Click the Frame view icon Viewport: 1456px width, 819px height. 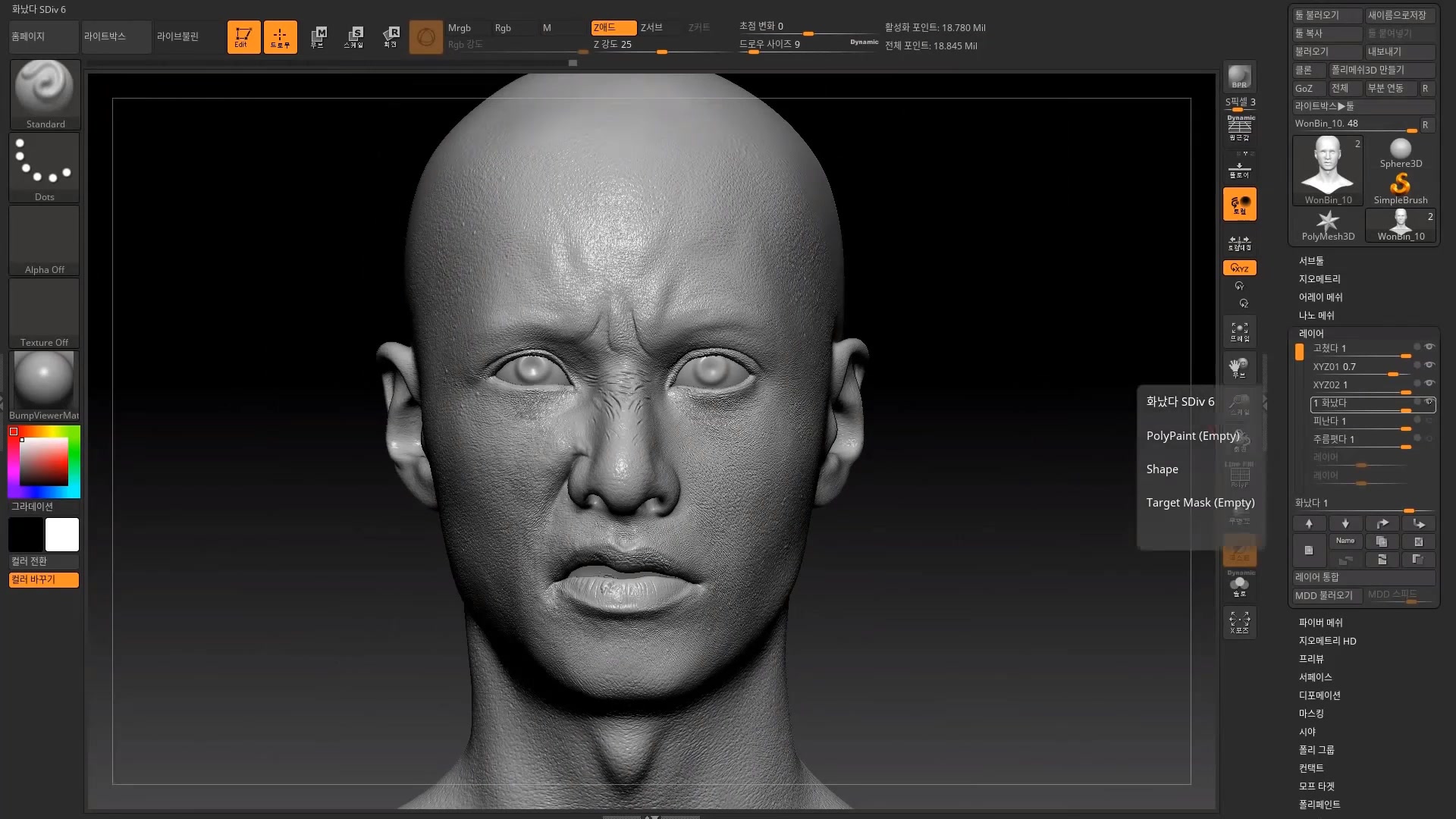tap(1239, 331)
